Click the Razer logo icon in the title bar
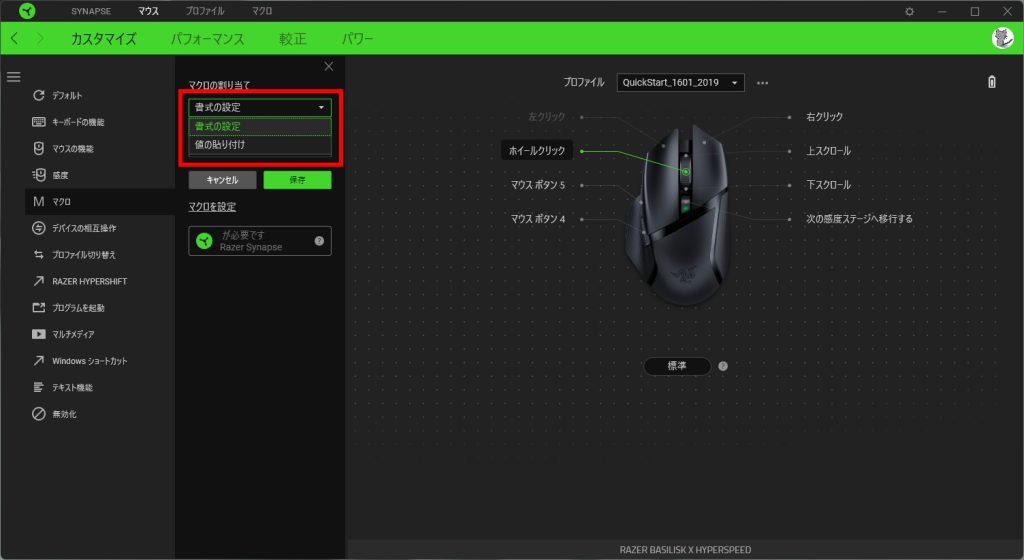The width and height of the screenshot is (1024, 560). pos(27,10)
